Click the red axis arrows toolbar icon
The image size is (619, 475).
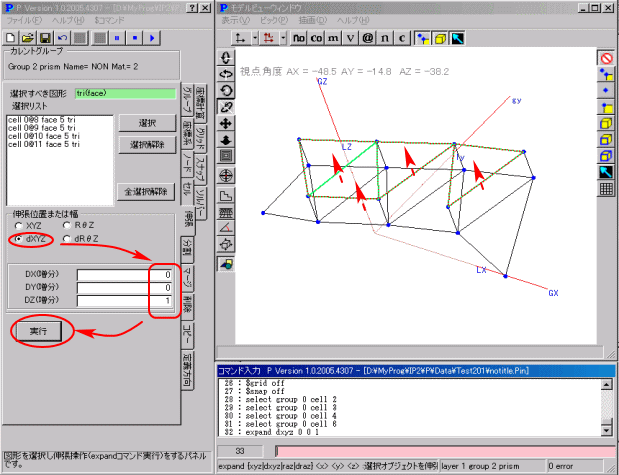(269, 38)
